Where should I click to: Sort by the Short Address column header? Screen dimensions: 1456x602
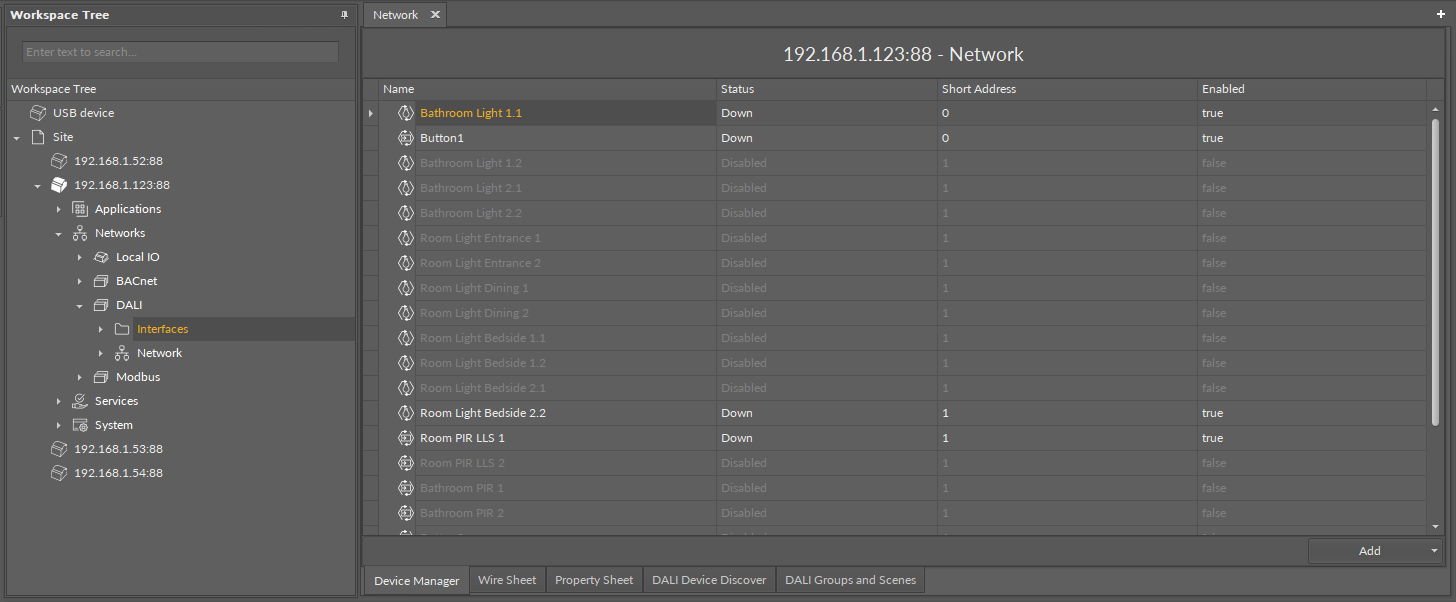[1067, 89]
